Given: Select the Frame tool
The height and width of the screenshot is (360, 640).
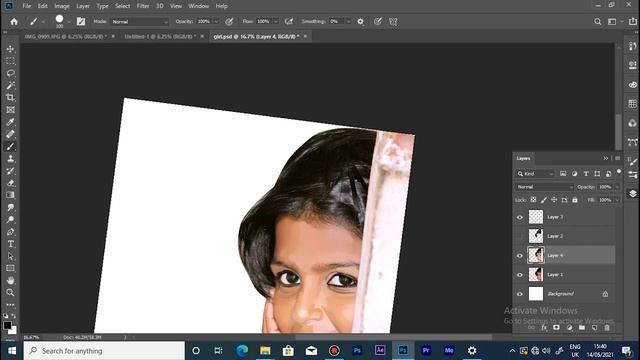Looking at the screenshot, I should tap(11, 110).
